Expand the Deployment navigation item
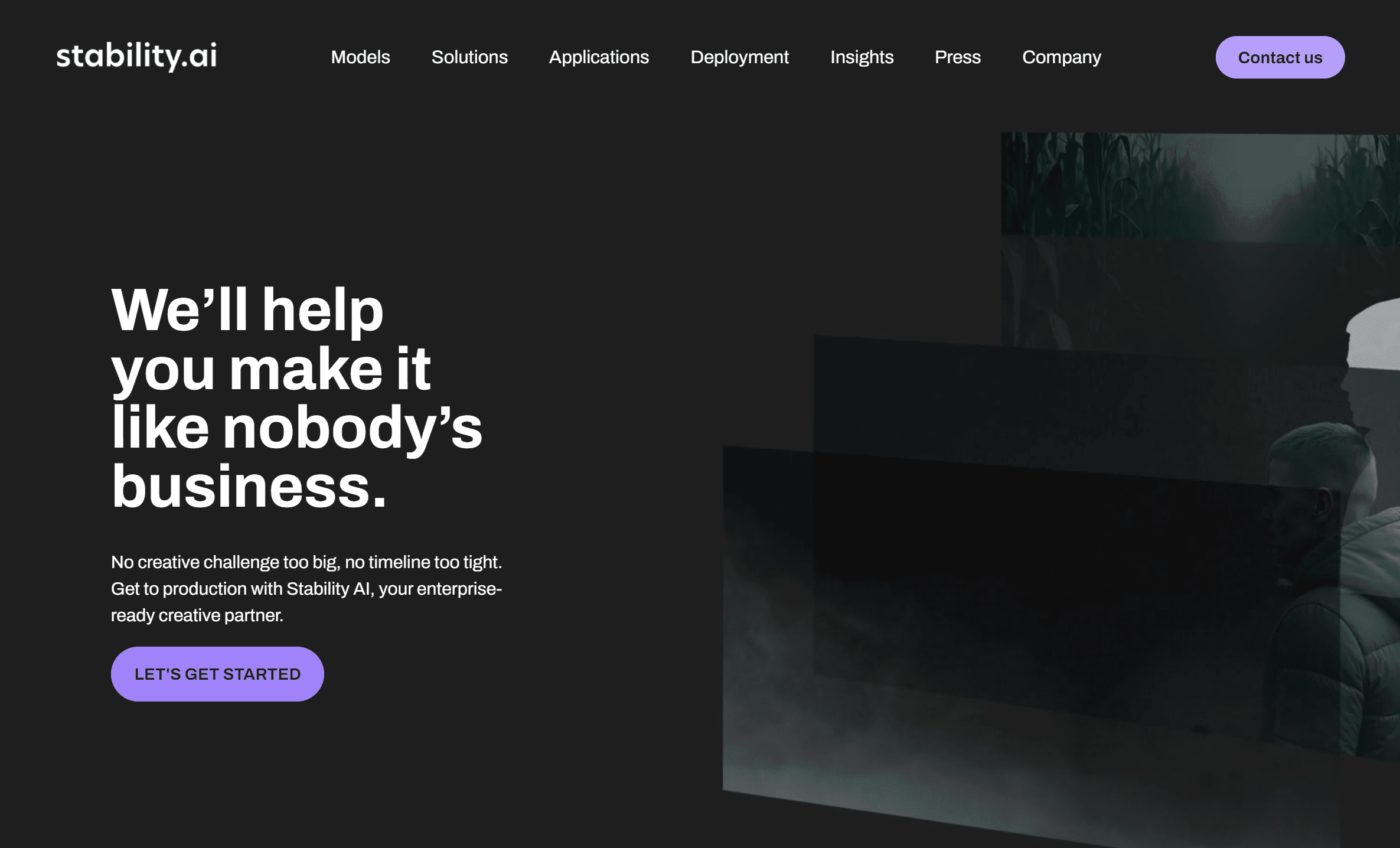Screen dimensions: 1400x848 [739, 57]
